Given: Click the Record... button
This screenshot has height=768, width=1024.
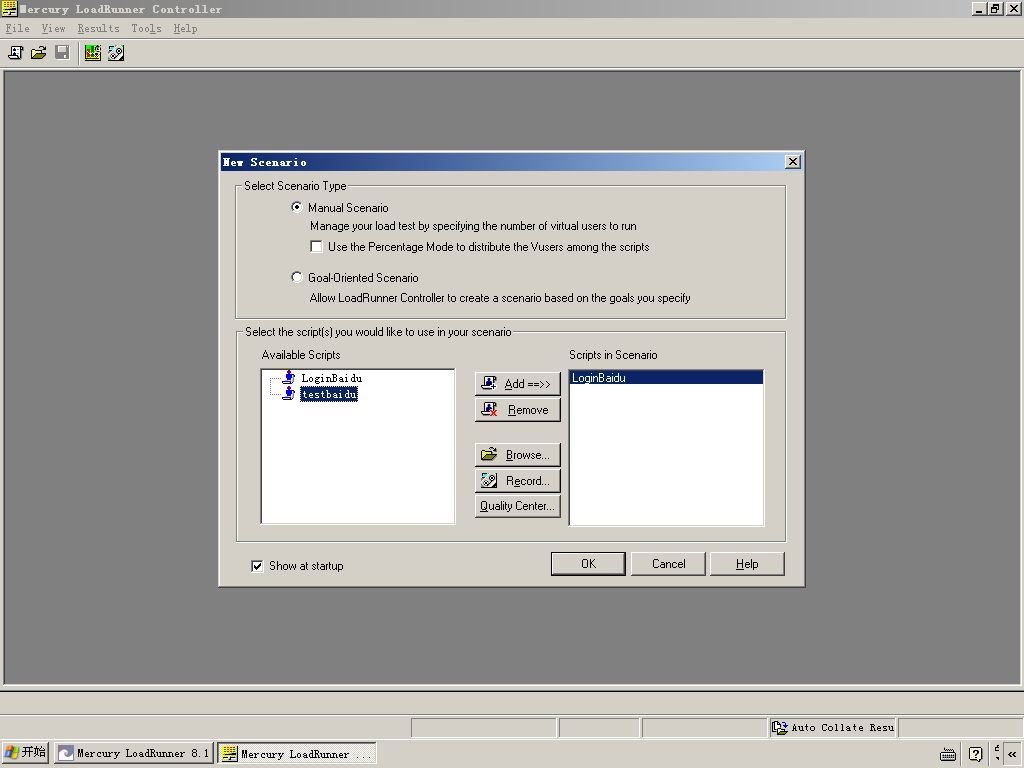Looking at the screenshot, I should (x=518, y=481).
